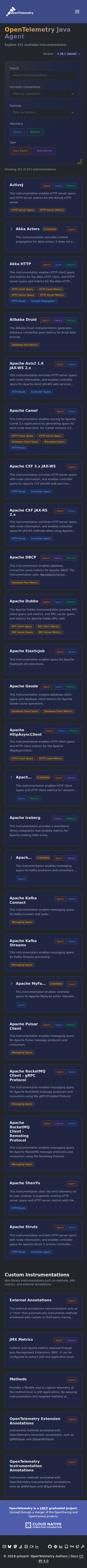Click the Apache Kafka Streams card title

[x=23, y=943]
